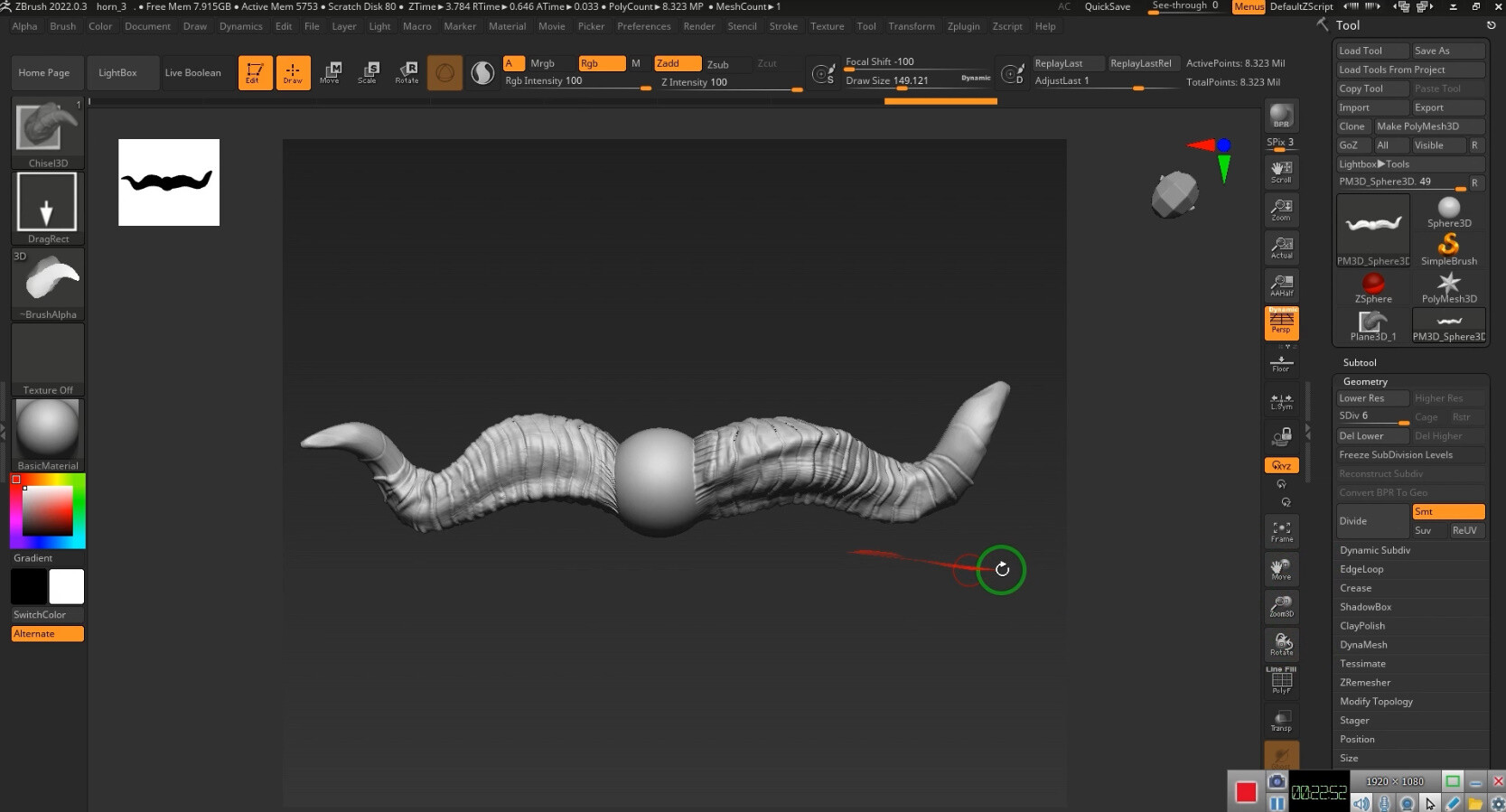Open the Document menu
1506x812 pixels.
coord(147,26)
